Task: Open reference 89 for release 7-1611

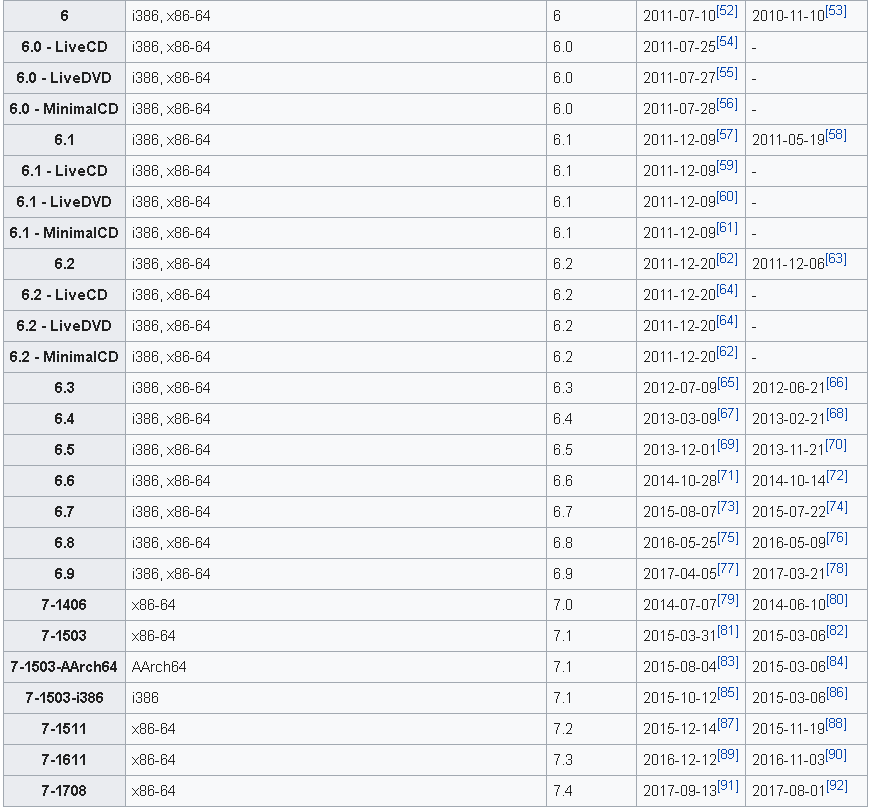Action: pos(727,754)
